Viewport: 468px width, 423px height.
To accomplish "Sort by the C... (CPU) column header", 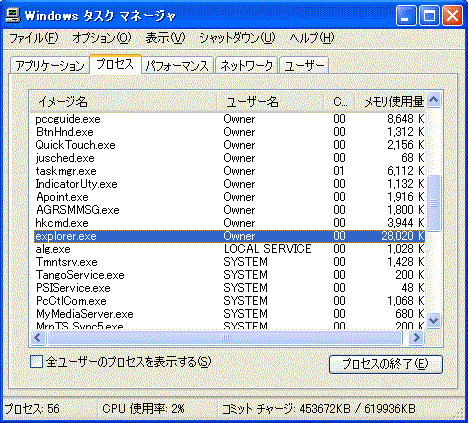I will tap(339, 101).
